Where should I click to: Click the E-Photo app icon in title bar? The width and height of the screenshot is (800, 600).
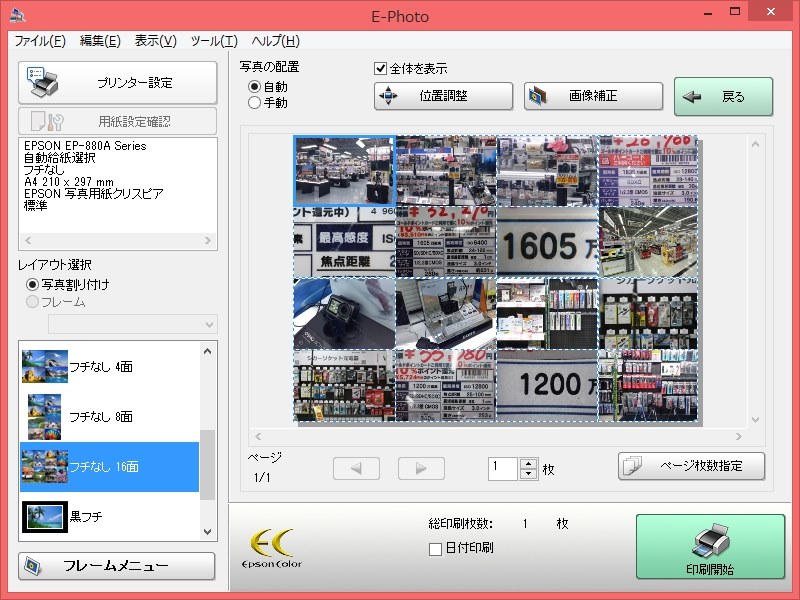17,15
